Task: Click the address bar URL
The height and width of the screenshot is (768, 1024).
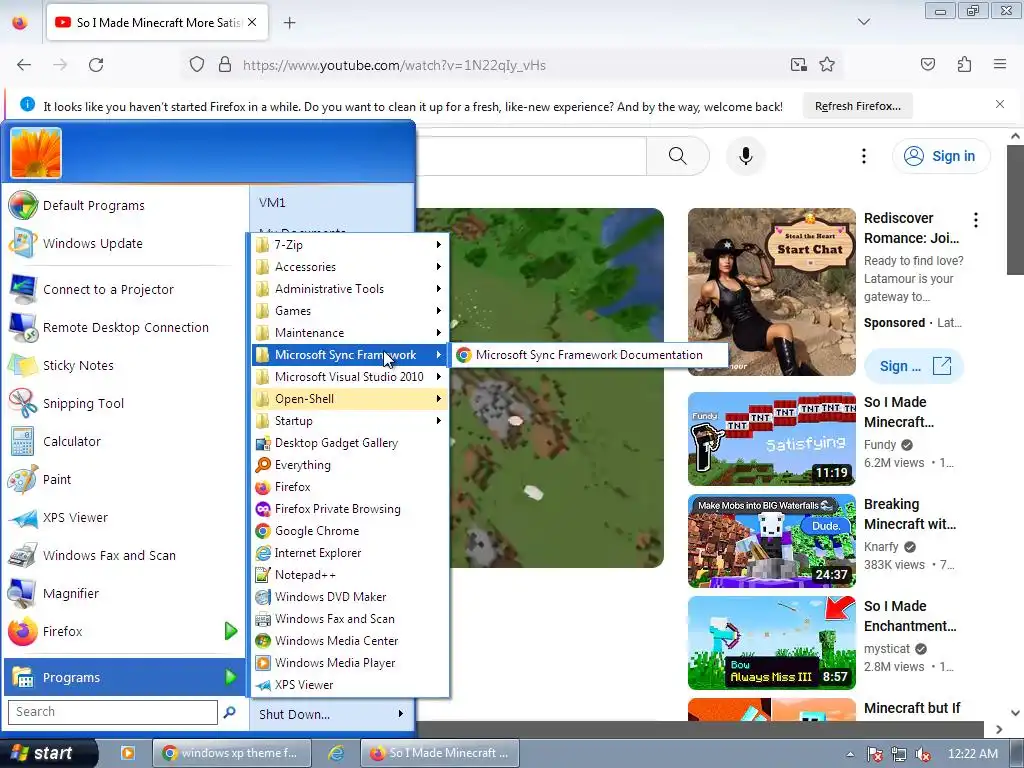Action: click(394, 65)
